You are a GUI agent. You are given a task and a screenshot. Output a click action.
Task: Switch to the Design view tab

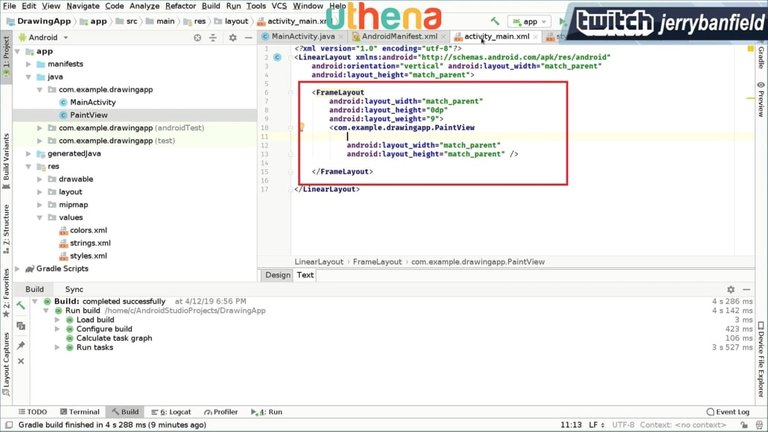(277, 275)
